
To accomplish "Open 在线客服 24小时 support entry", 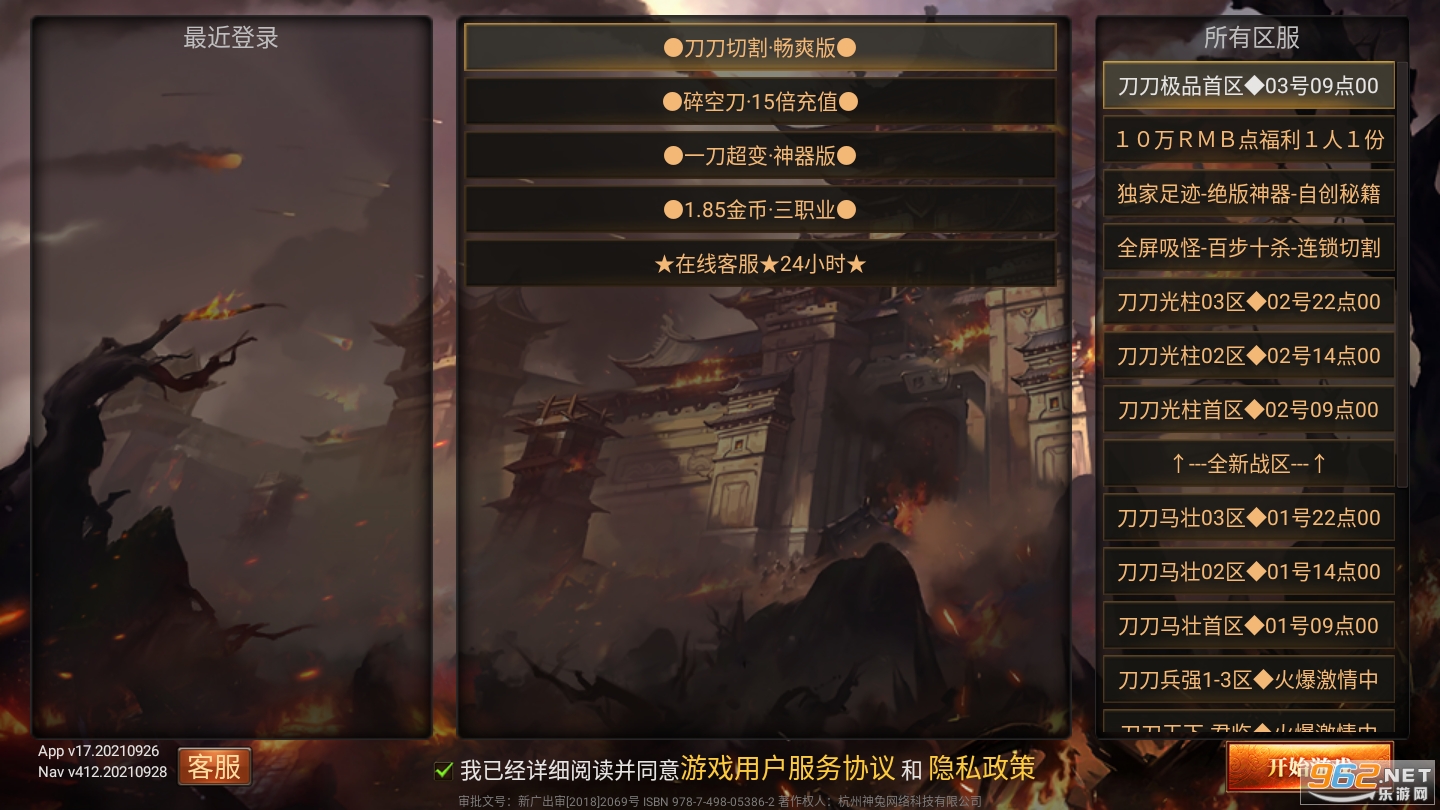I will tap(760, 263).
